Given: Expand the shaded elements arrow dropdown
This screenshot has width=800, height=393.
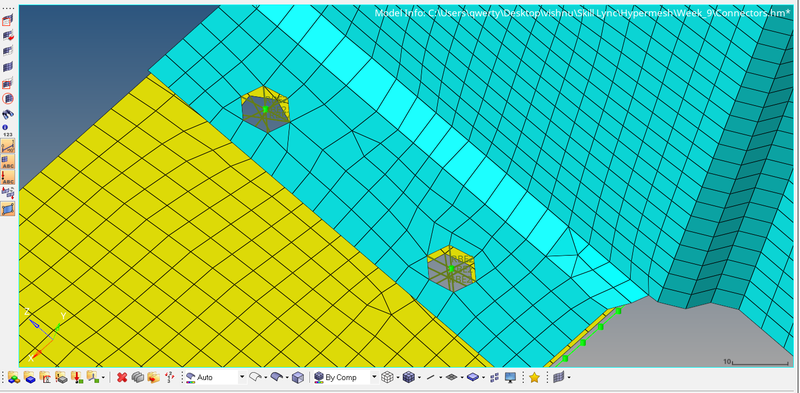Looking at the screenshot, I should click(x=419, y=378).
